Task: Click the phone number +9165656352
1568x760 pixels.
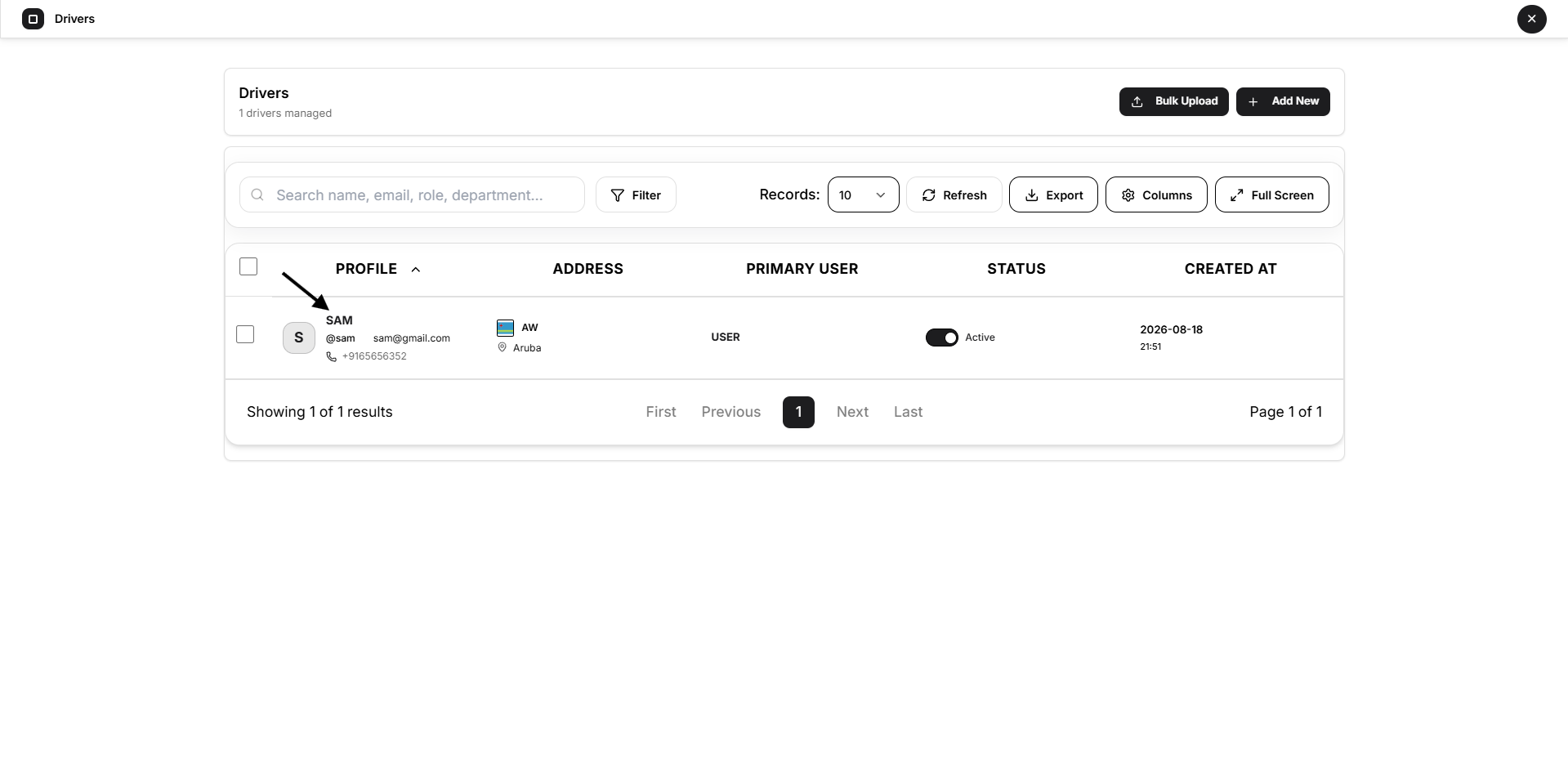Action: click(374, 356)
